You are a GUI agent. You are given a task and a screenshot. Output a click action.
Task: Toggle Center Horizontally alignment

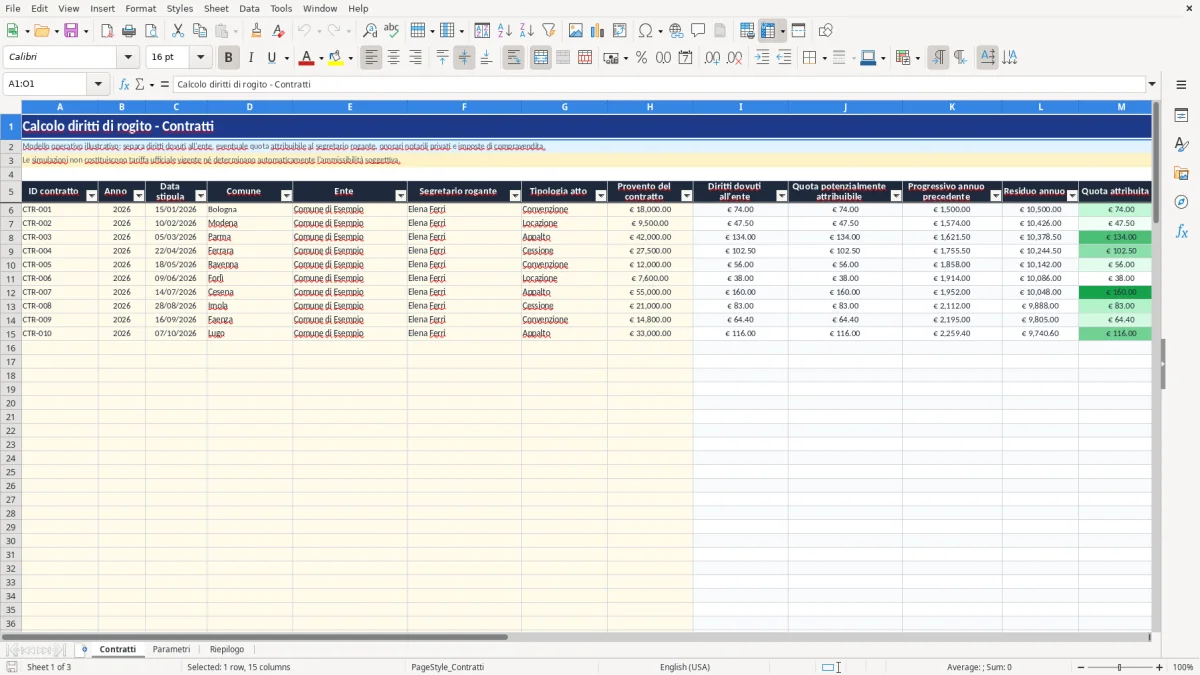[394, 58]
